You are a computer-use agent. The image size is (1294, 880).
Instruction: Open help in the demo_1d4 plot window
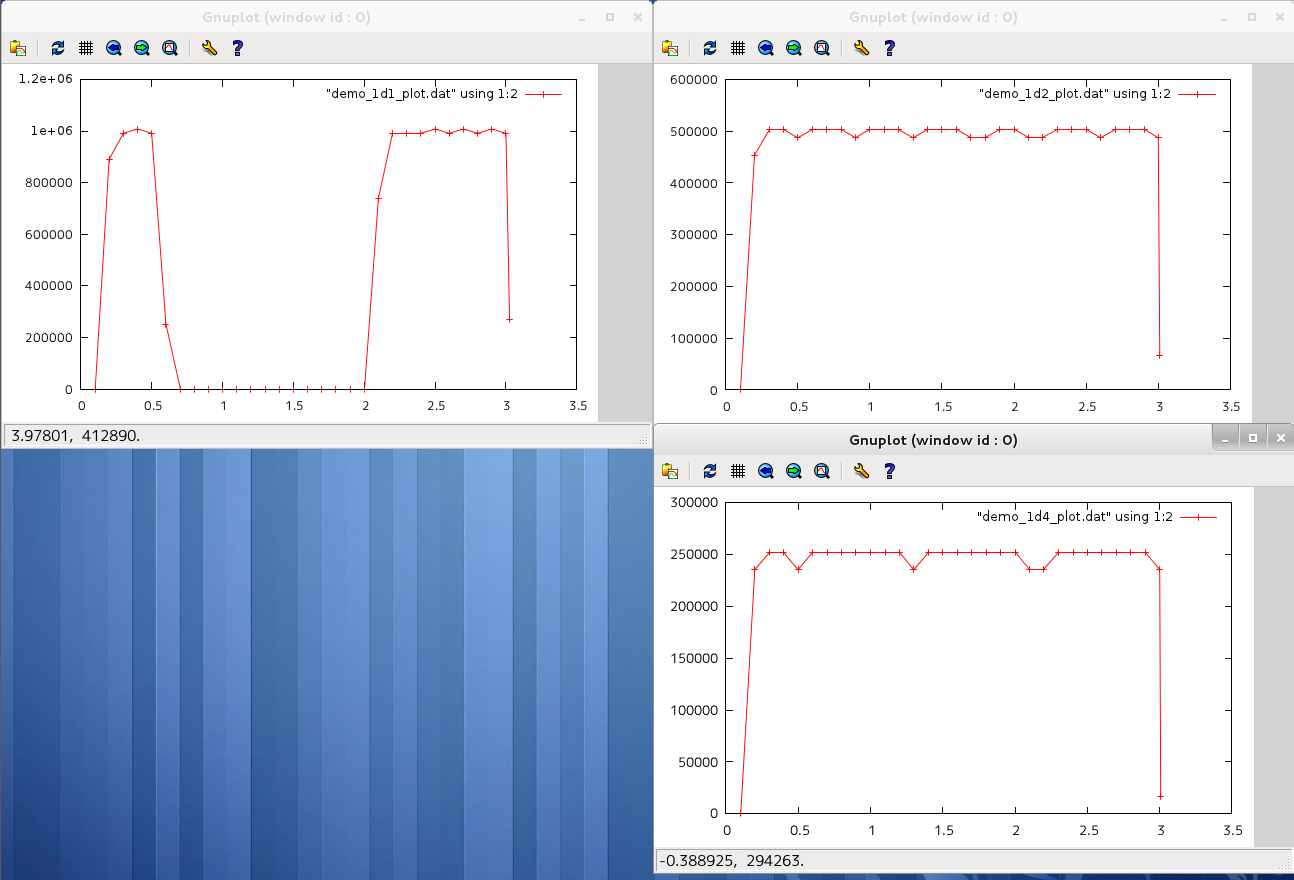[x=889, y=470]
